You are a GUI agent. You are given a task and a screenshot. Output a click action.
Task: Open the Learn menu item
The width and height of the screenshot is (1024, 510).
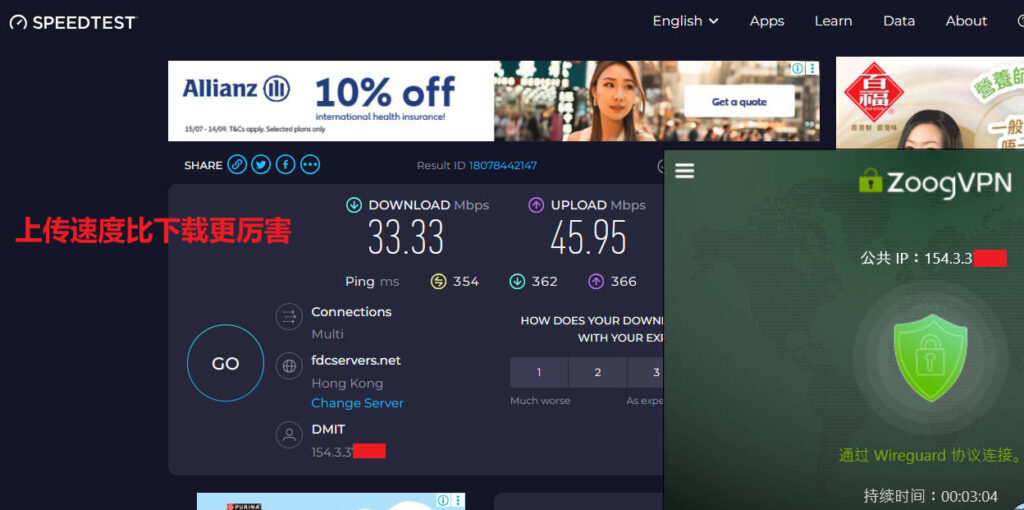click(x=833, y=21)
